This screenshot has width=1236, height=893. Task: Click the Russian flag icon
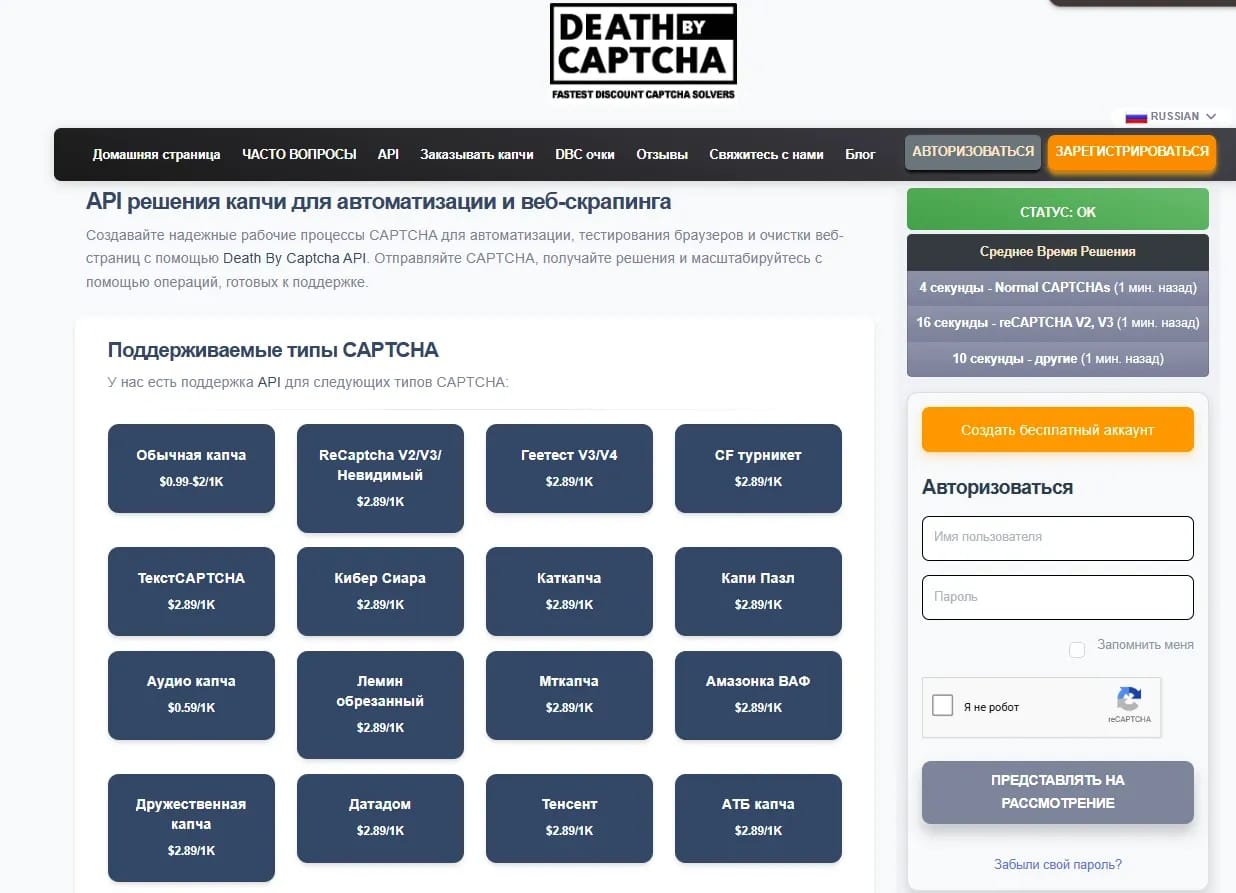[x=1136, y=116]
